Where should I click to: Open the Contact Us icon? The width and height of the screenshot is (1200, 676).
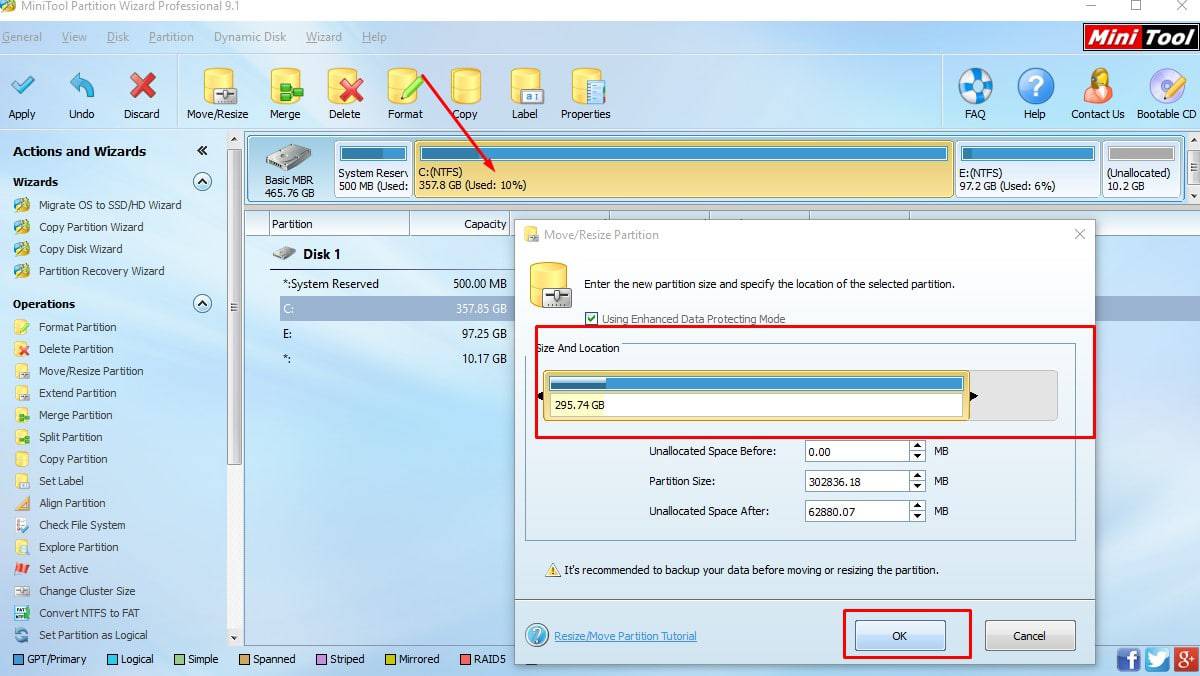pyautogui.click(x=1098, y=87)
